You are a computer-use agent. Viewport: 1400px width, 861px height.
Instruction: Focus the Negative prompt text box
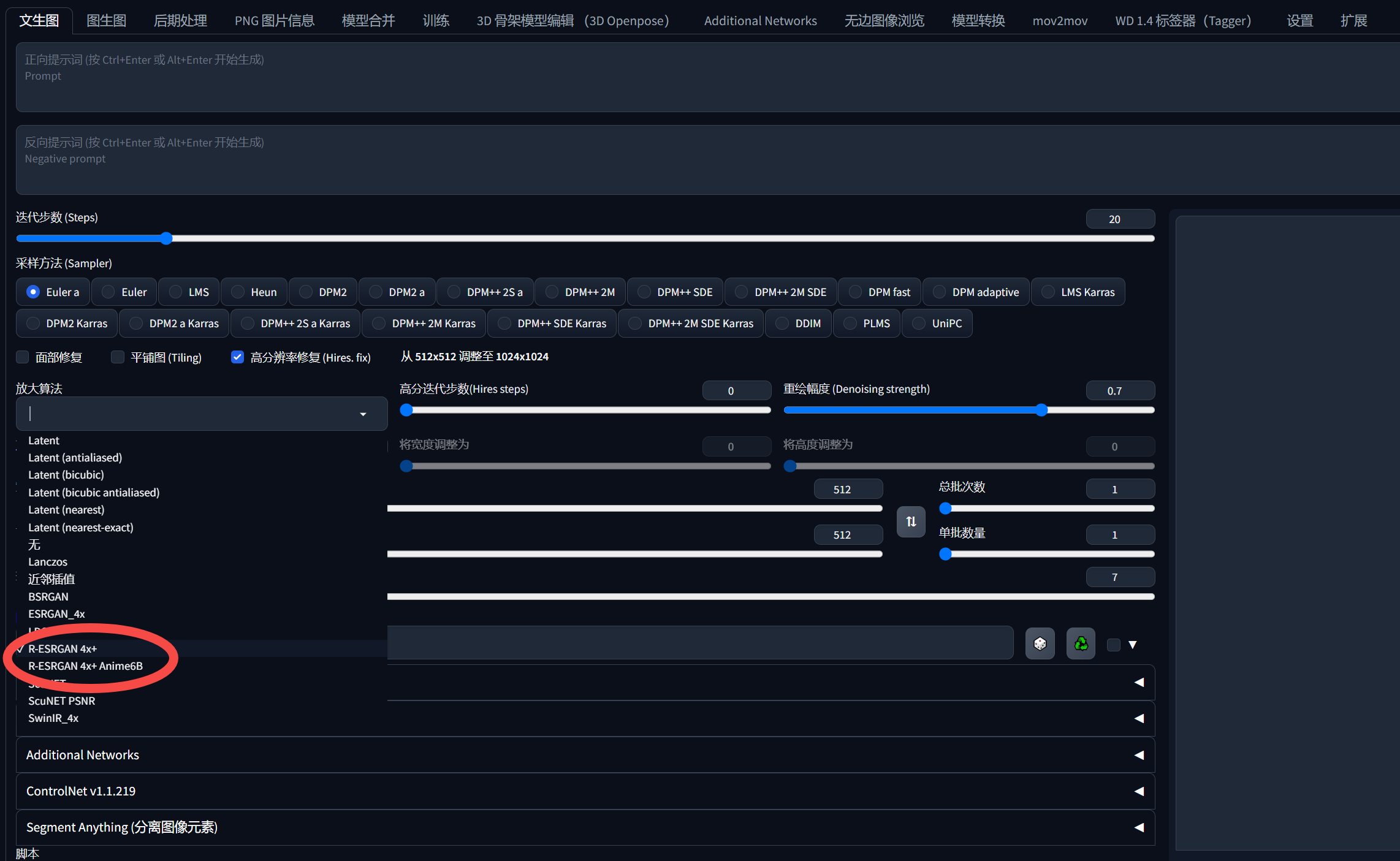(708, 160)
